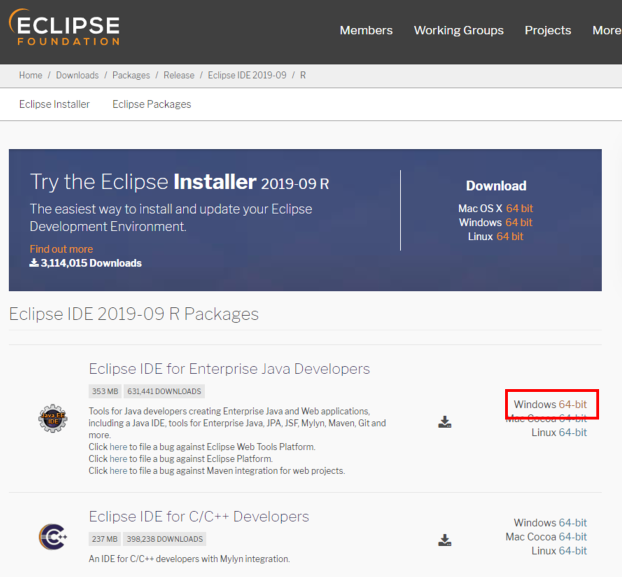622x577 pixels.
Task: Click the C/C++ Developers package logo
Action: 53,537
